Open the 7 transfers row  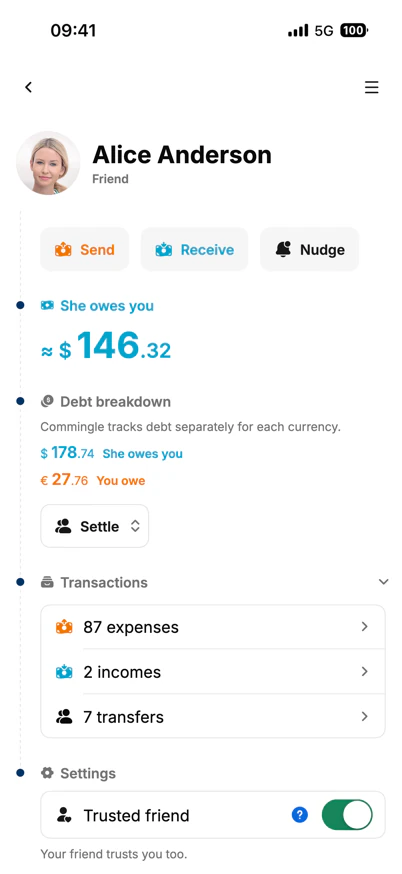[x=213, y=716]
